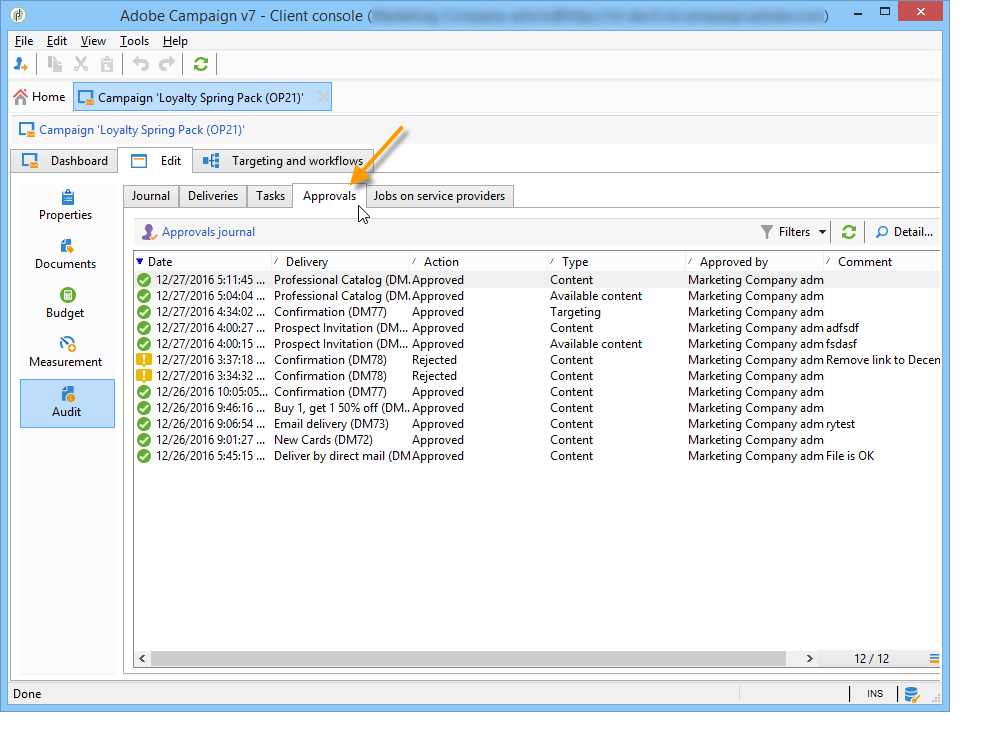Select the New Cards (DM72) row
This screenshot has width=981, height=746.
tap(537, 440)
